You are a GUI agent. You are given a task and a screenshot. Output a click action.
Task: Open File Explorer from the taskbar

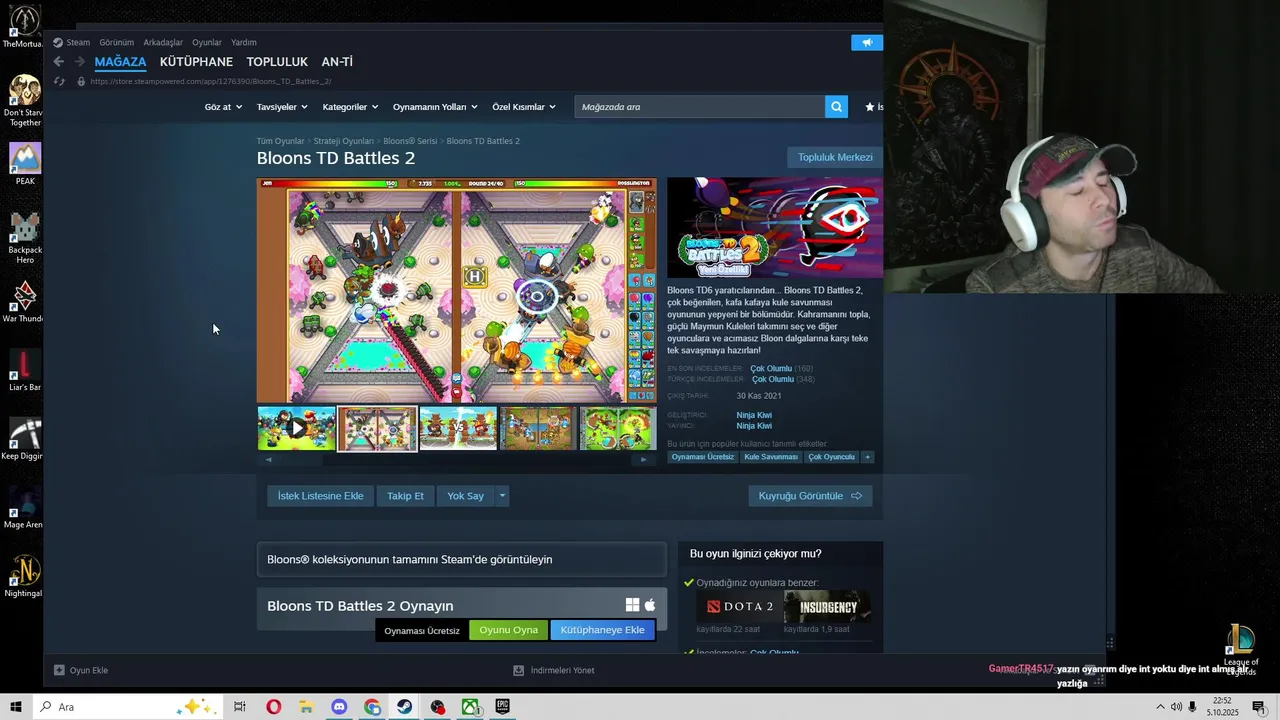coord(306,707)
